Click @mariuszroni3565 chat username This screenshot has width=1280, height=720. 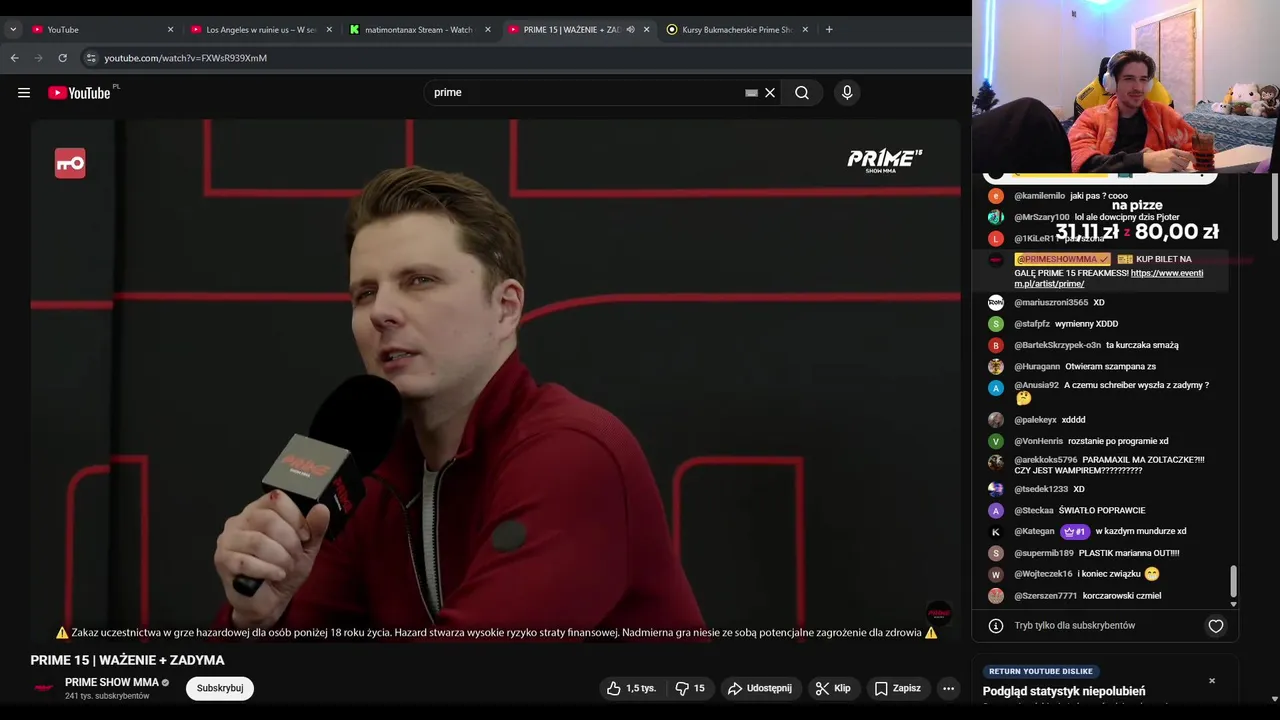tap(1051, 302)
